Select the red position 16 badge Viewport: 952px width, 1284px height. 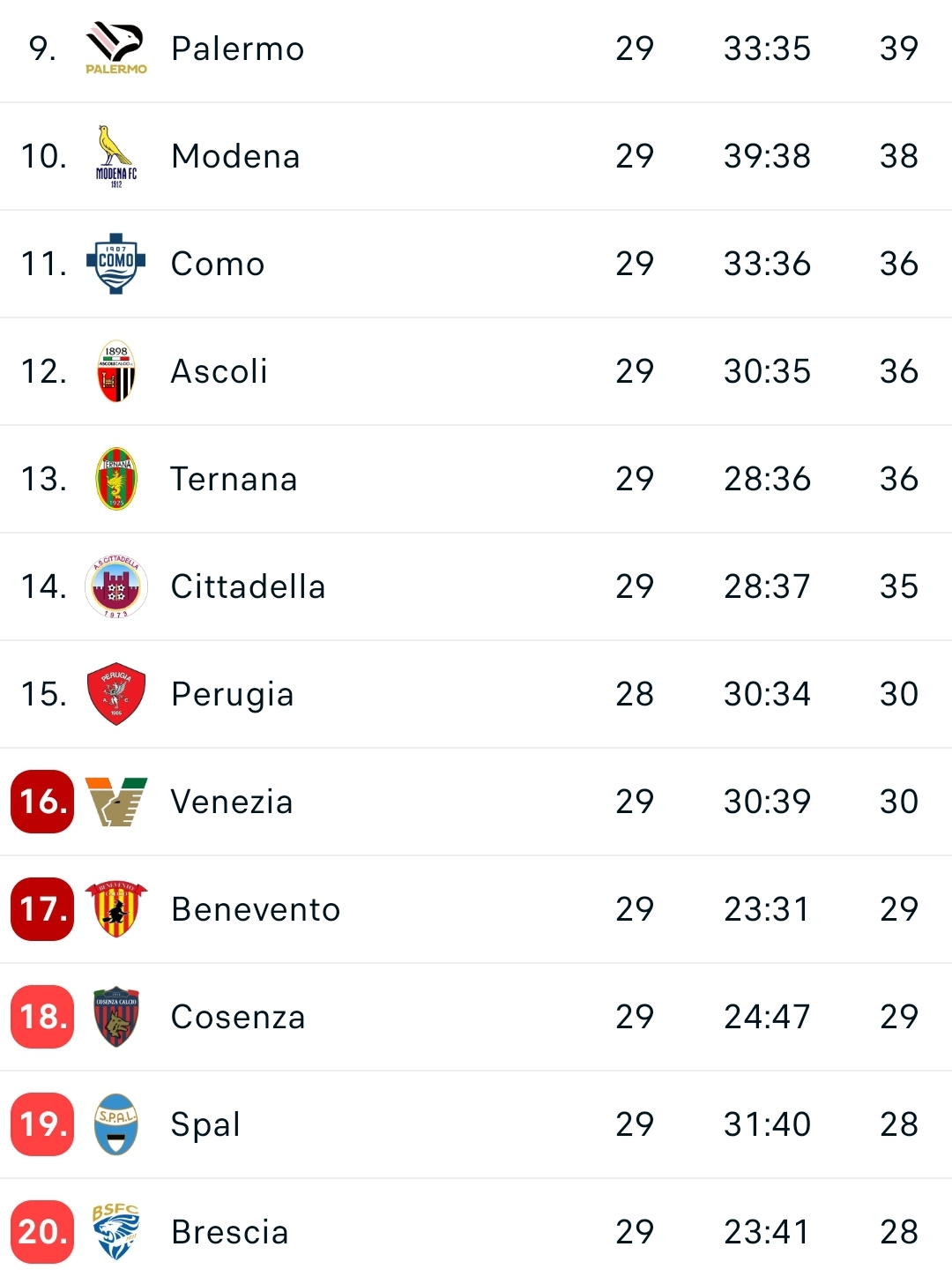(x=42, y=802)
